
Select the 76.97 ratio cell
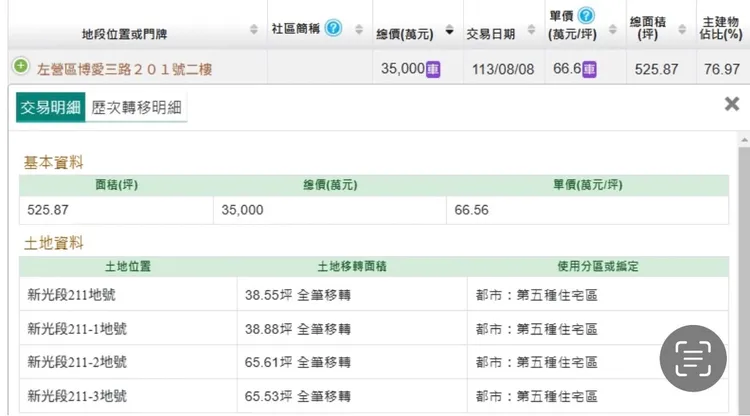(722, 69)
